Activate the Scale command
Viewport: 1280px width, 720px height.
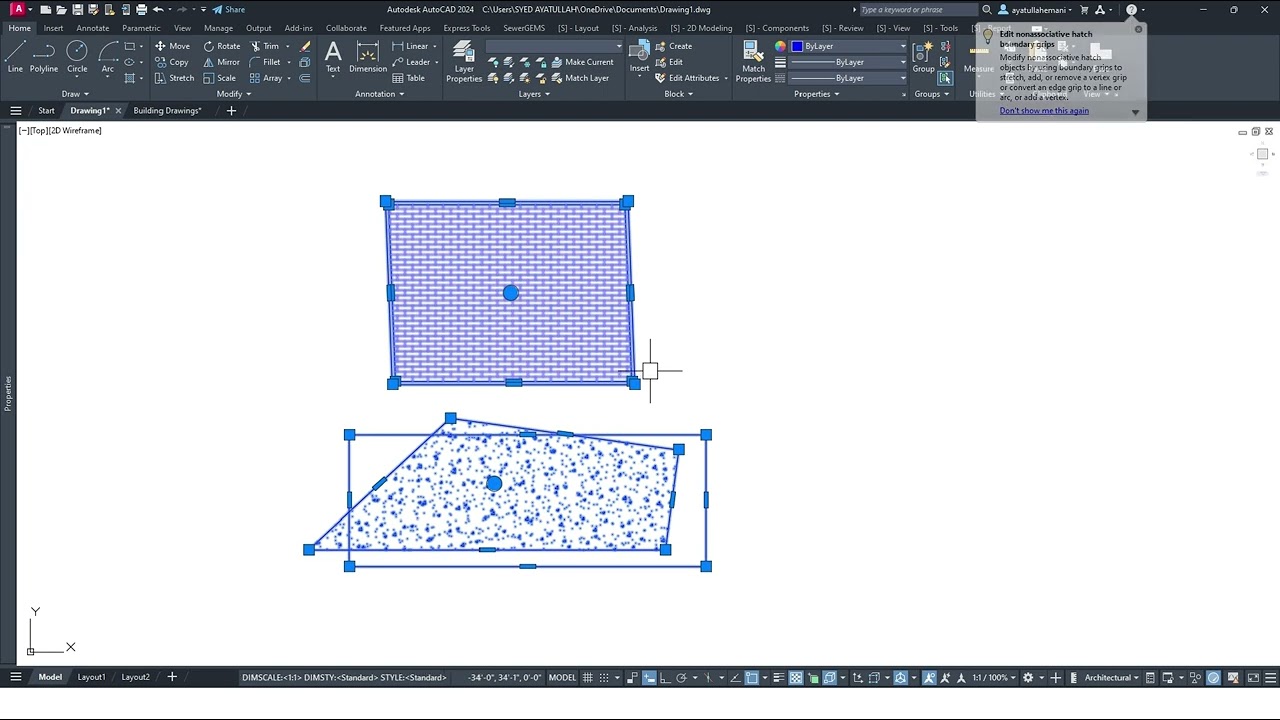click(220, 78)
